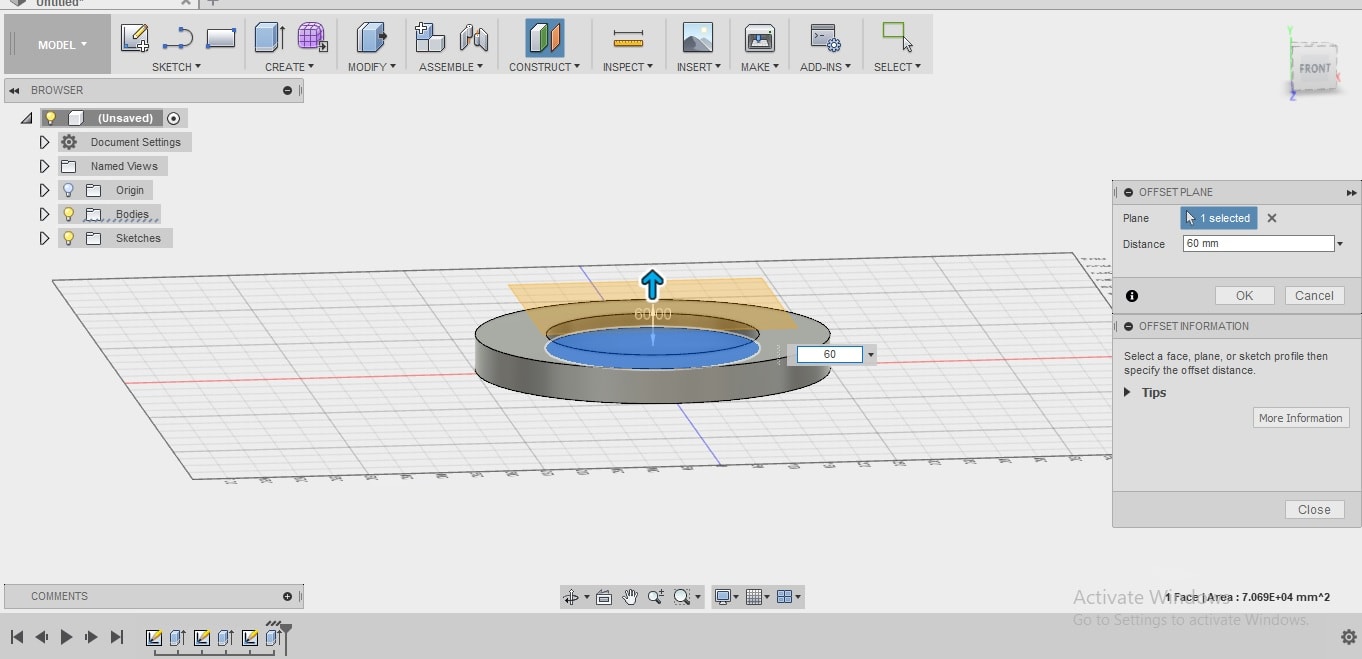Expand the Document Settings node

click(x=44, y=142)
